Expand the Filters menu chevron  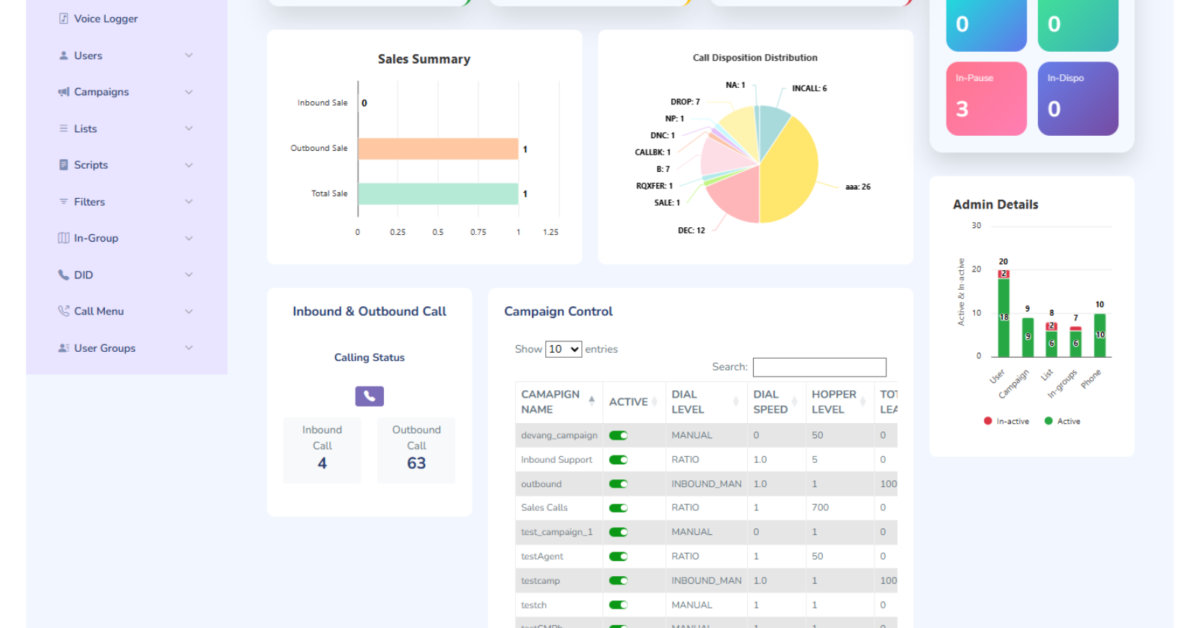[189, 202]
